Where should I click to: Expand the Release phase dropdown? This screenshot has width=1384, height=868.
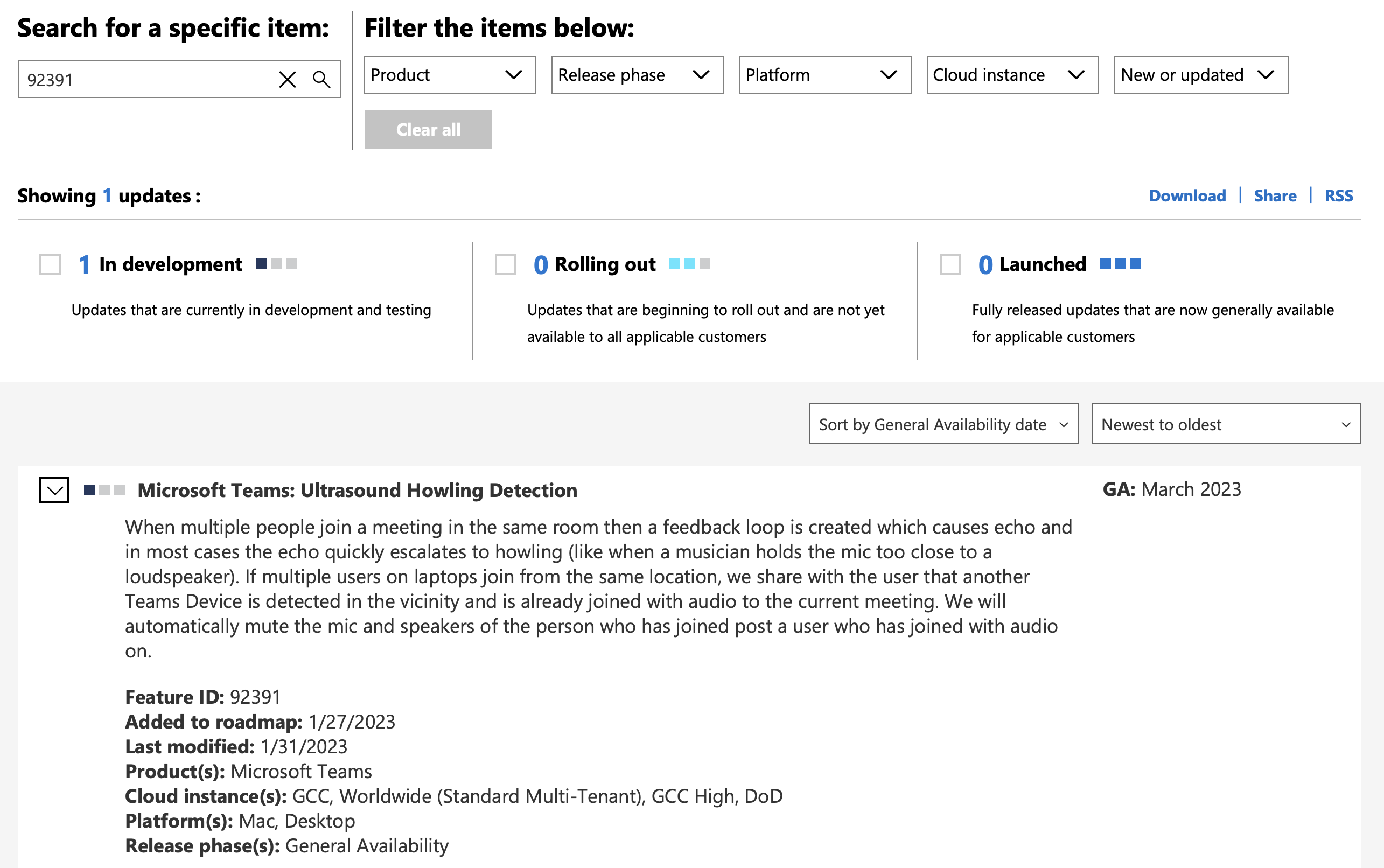coord(634,75)
